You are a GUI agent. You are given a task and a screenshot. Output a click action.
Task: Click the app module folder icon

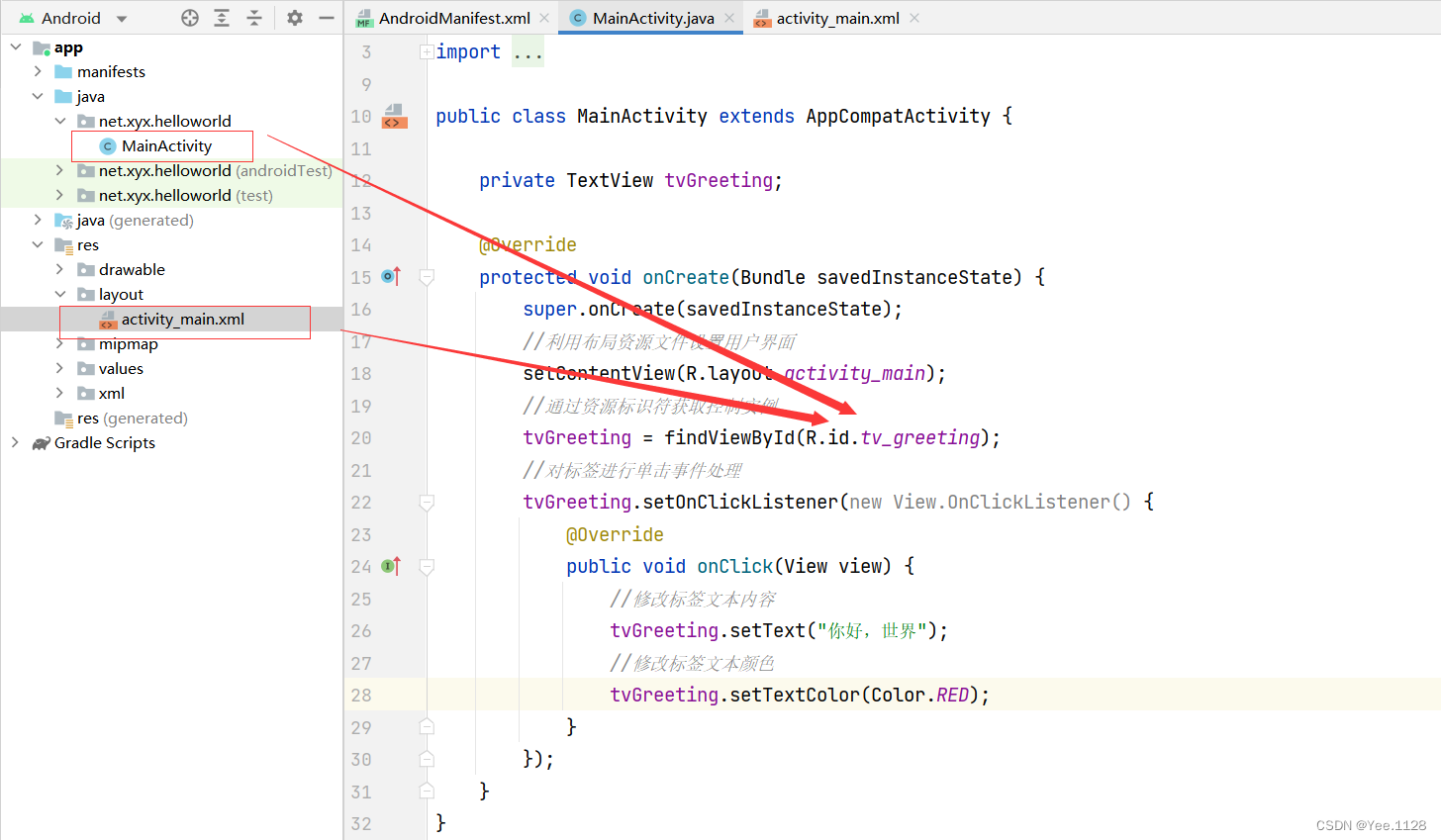(42, 47)
